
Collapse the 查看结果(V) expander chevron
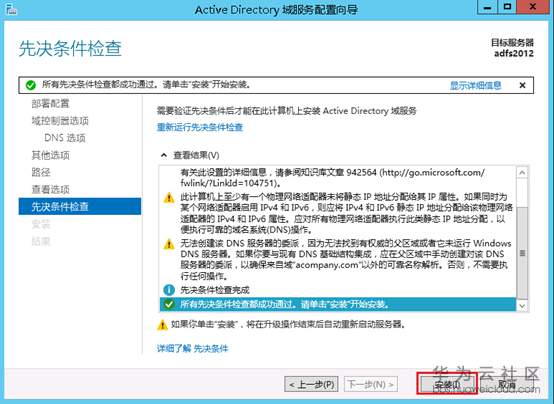[x=164, y=155]
